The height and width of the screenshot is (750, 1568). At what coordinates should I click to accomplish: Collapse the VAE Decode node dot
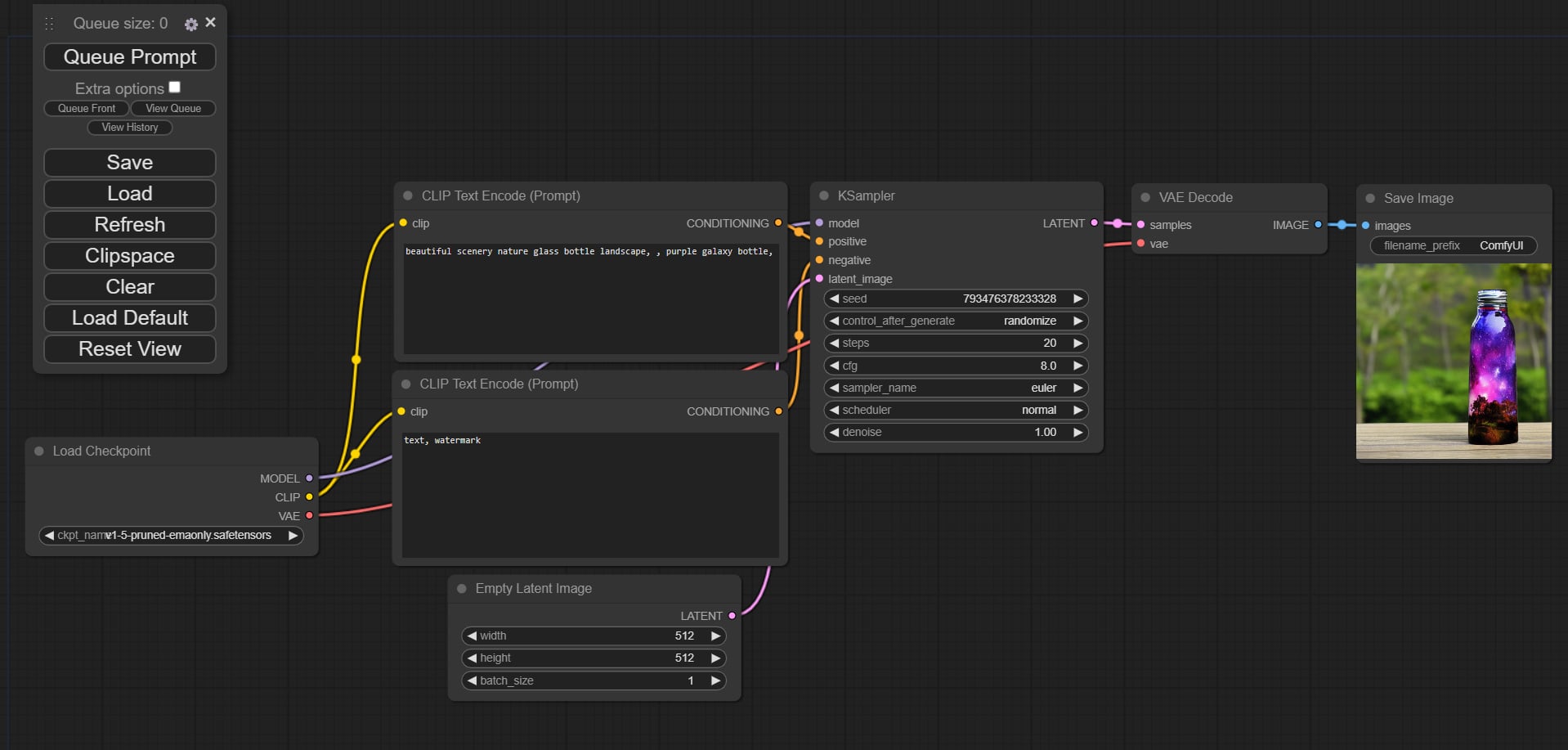click(1145, 197)
